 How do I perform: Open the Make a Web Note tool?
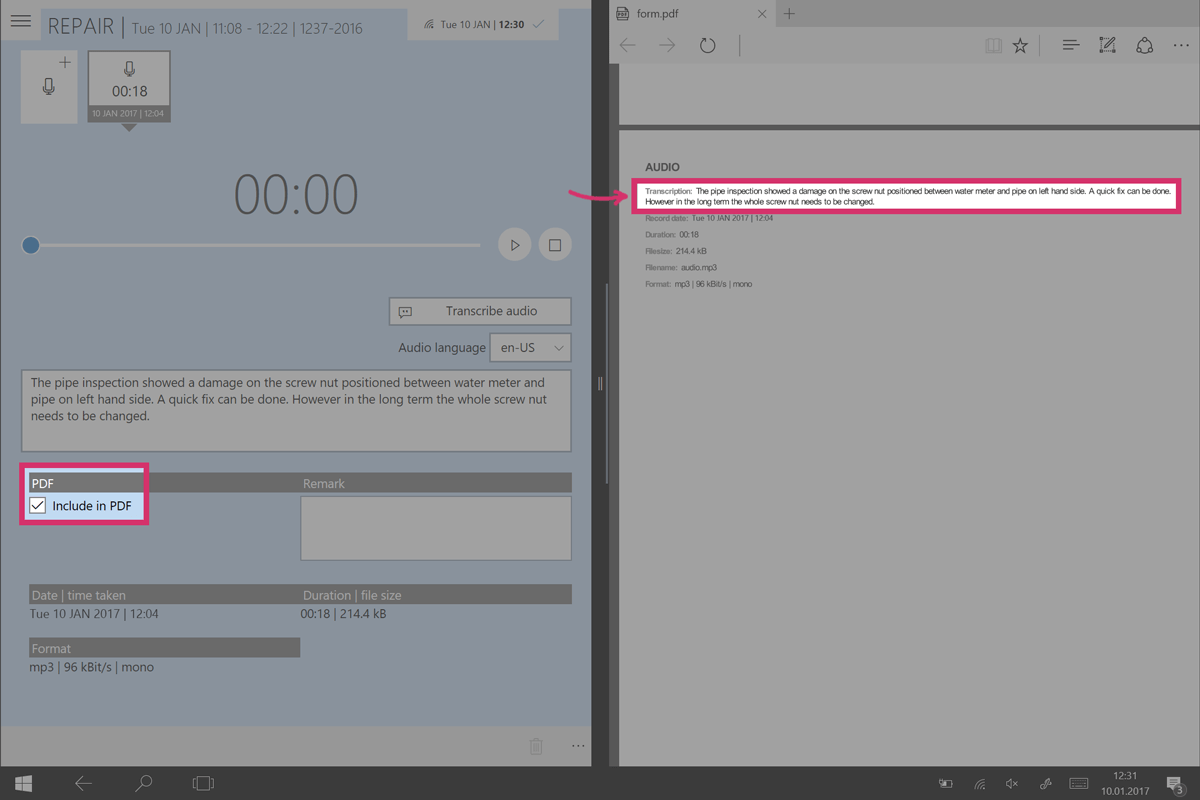coord(1107,46)
